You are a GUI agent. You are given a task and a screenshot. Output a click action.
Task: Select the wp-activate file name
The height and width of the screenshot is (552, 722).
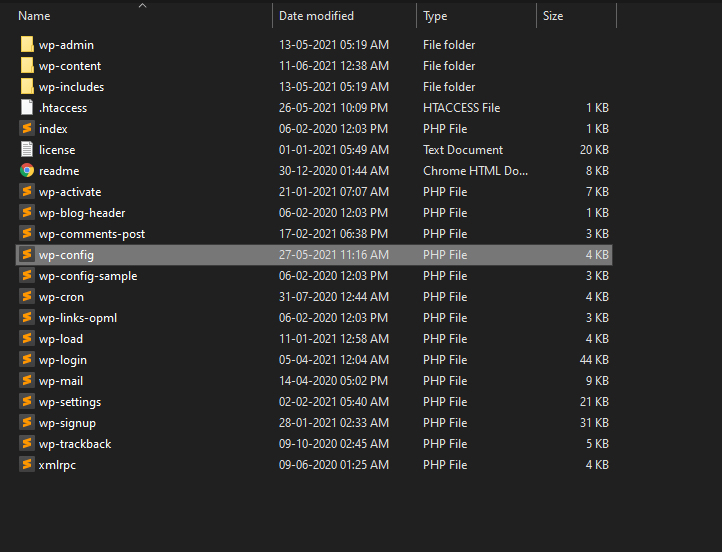pyautogui.click(x=70, y=192)
